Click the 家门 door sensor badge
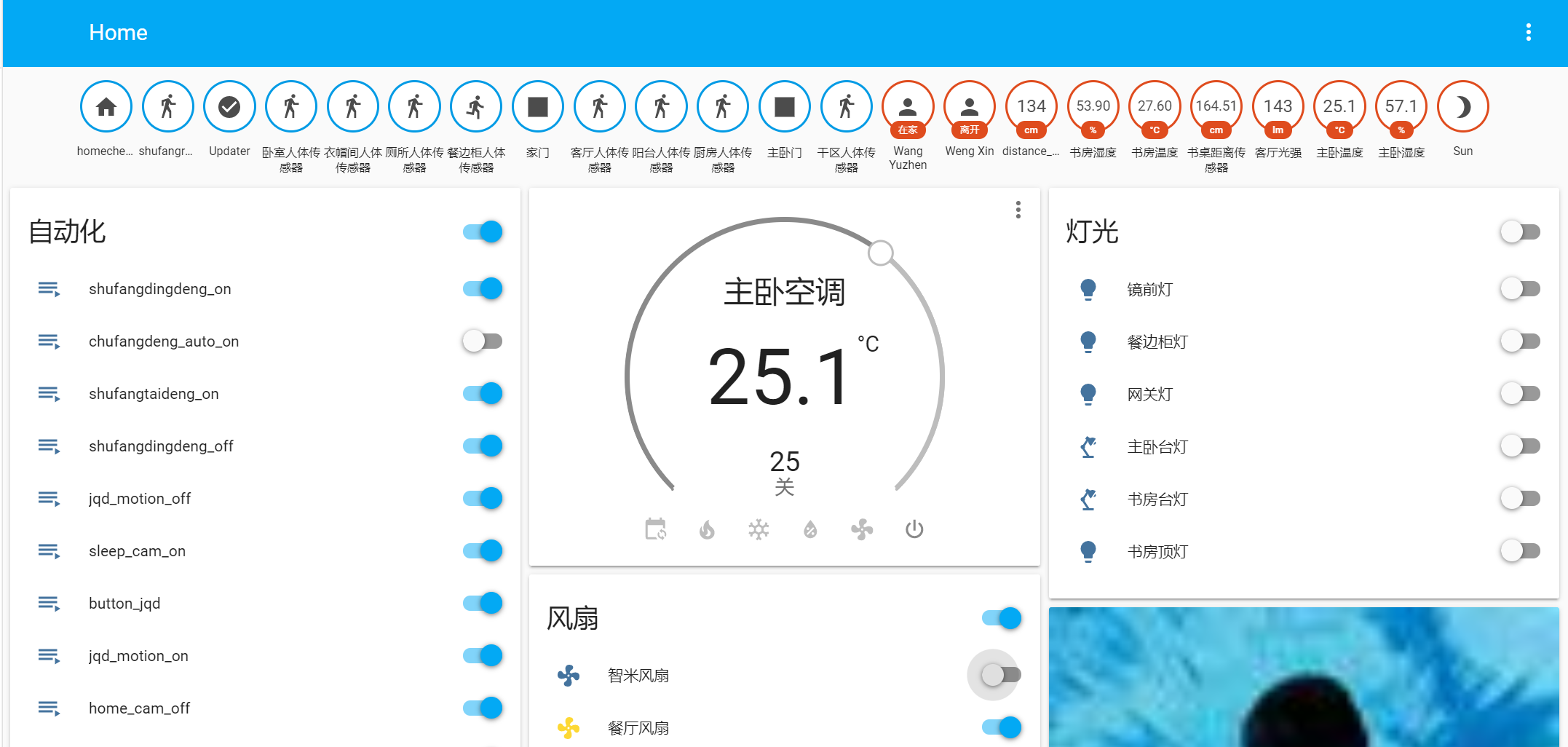Image resolution: width=1568 pixels, height=747 pixels. [538, 107]
